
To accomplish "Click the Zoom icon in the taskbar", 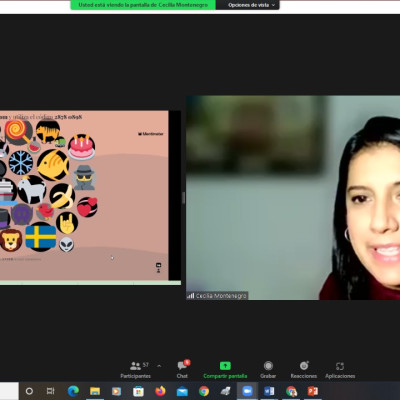I will [247, 391].
